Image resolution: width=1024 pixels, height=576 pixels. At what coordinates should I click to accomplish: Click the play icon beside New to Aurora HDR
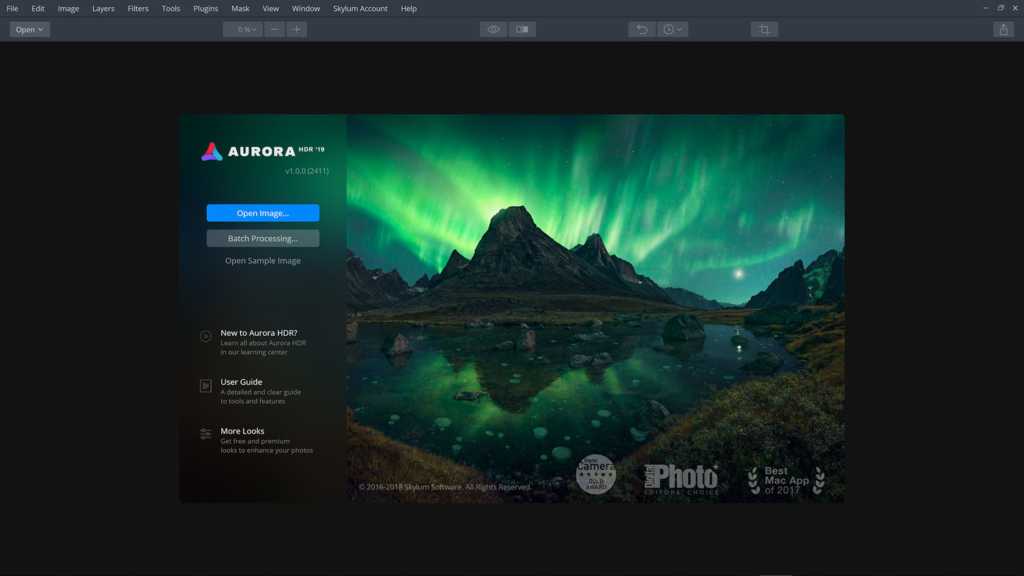click(x=206, y=336)
